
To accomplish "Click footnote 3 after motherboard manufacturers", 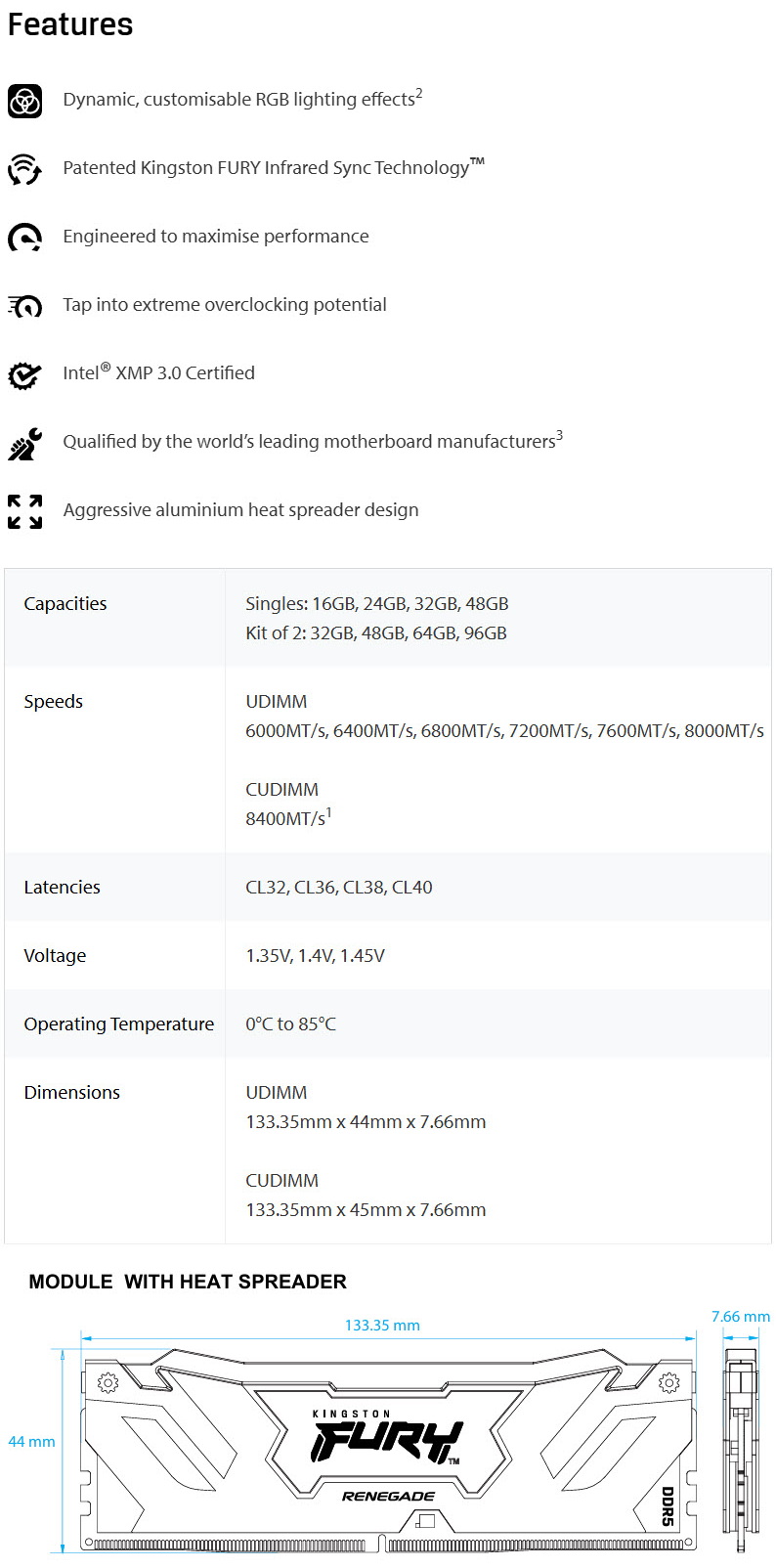I will (560, 435).
